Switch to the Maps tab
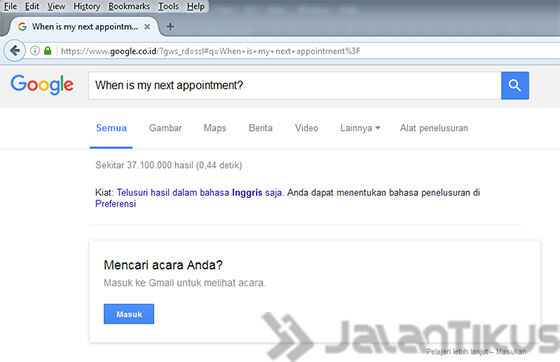Screen dimensions: 560x362 215,128
